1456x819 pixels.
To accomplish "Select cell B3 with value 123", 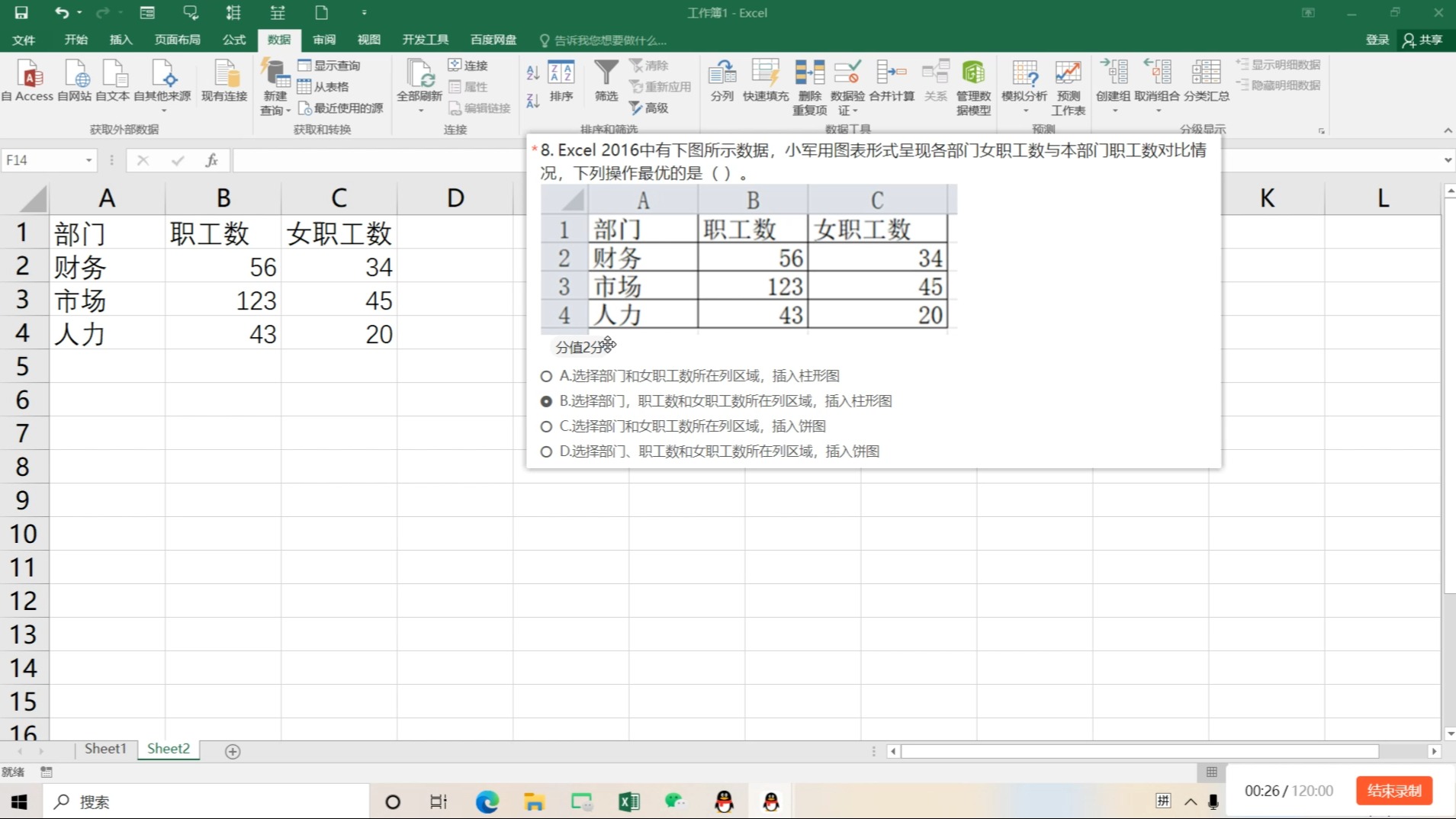I will point(223,300).
